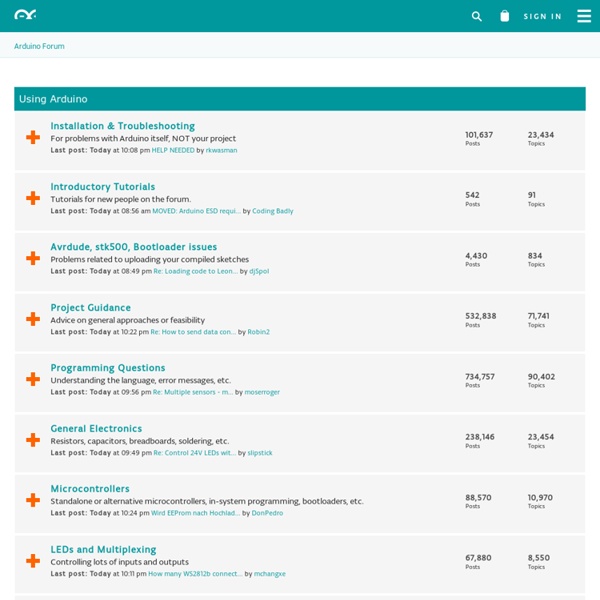Click the plus icon beside Programming Questions
The image size is (600, 600).
(x=33, y=379)
